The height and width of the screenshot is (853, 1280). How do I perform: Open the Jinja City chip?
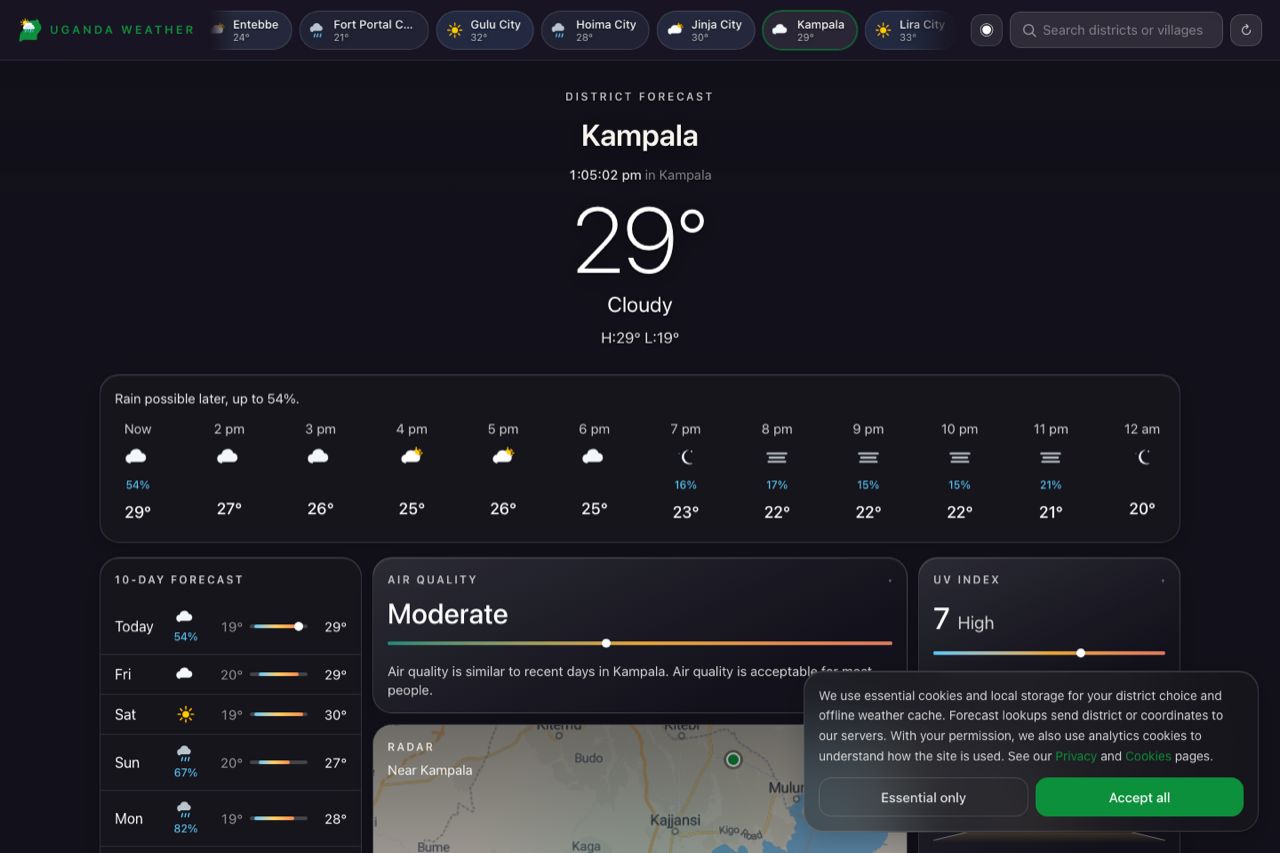click(x=706, y=30)
